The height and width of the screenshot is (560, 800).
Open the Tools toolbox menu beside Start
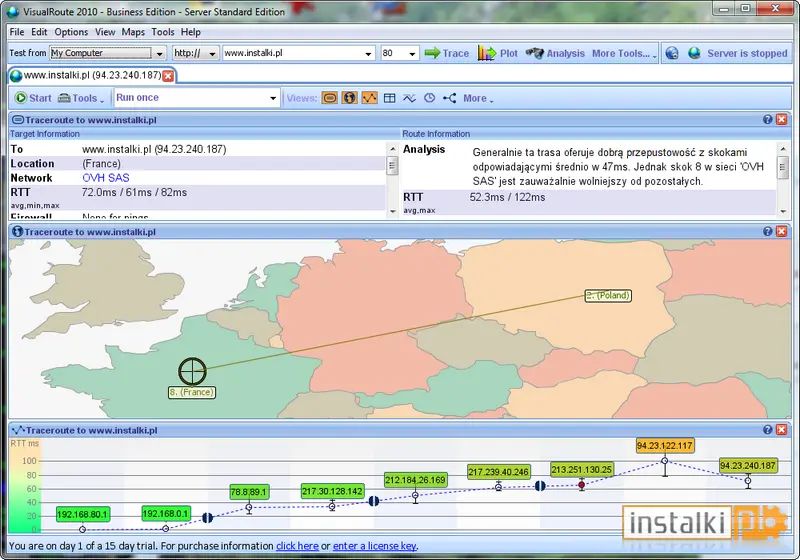(81, 98)
